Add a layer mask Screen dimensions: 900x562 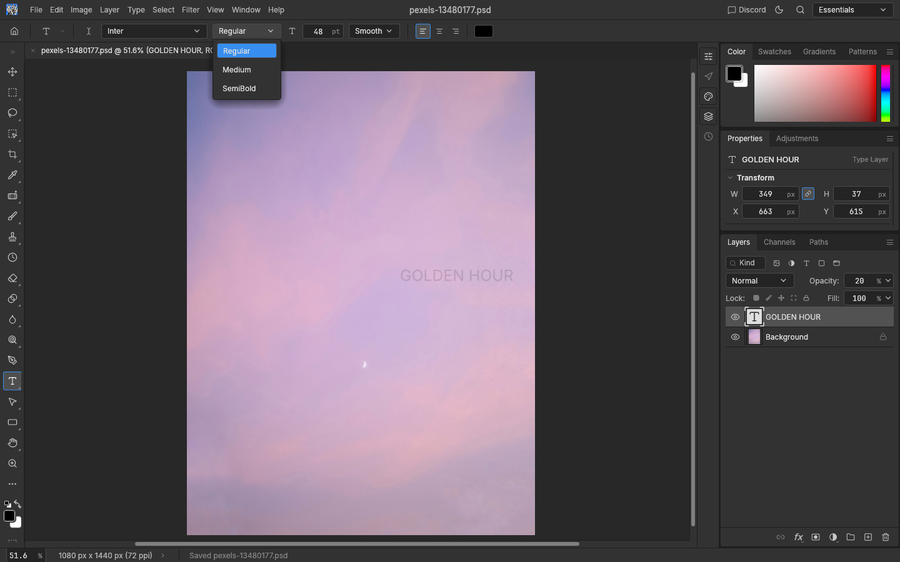pyautogui.click(x=816, y=537)
